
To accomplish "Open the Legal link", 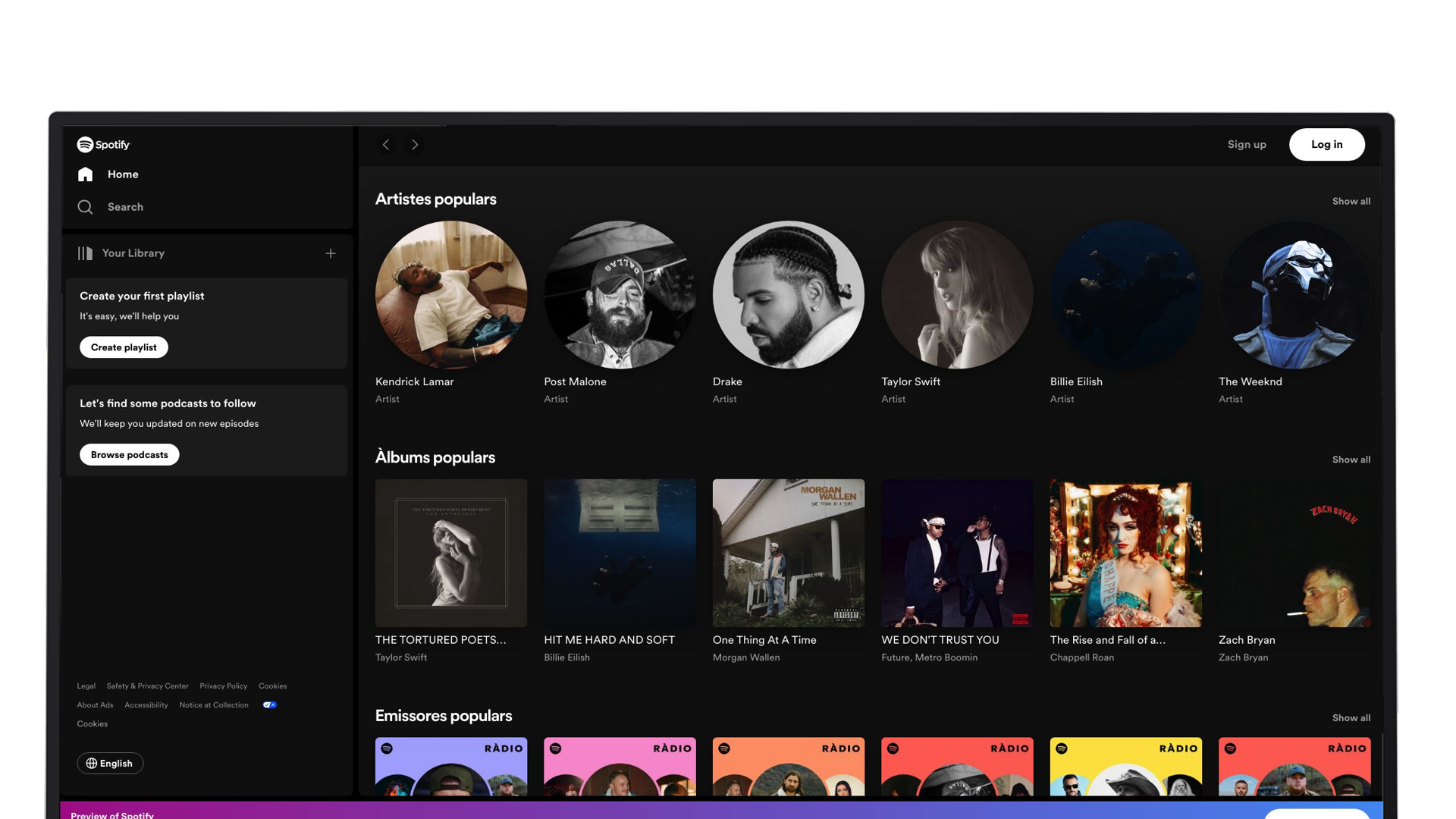I will (x=86, y=686).
